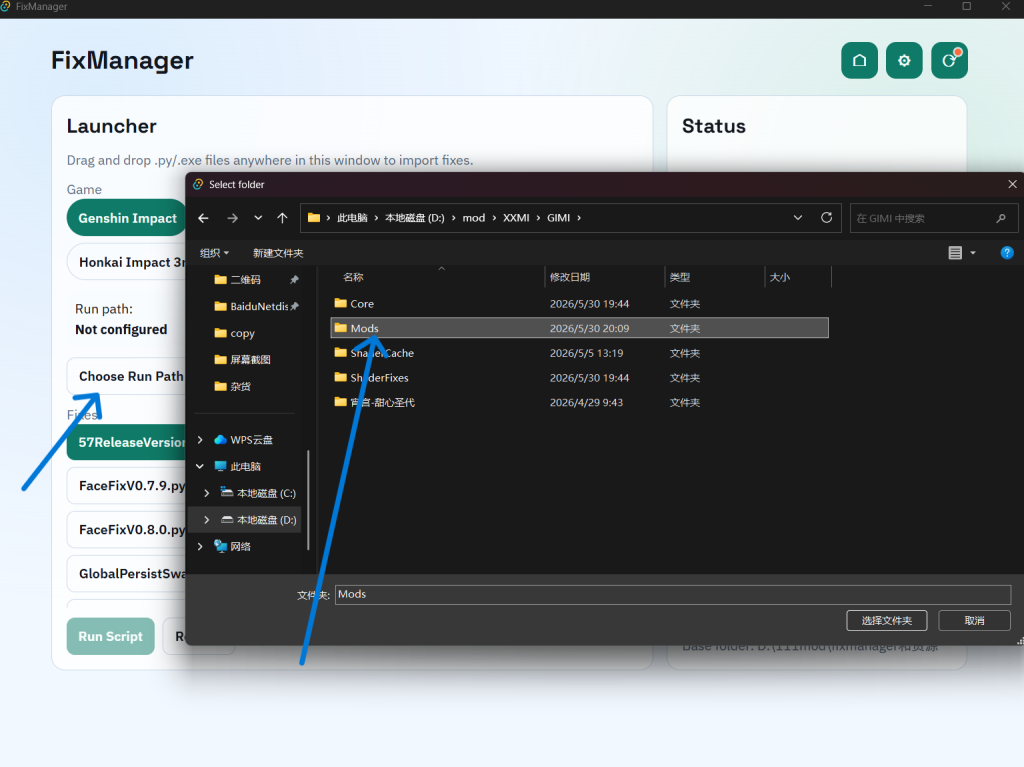
Task: Expand the 本地磁盘 (C:) tree node
Action: coord(206,493)
